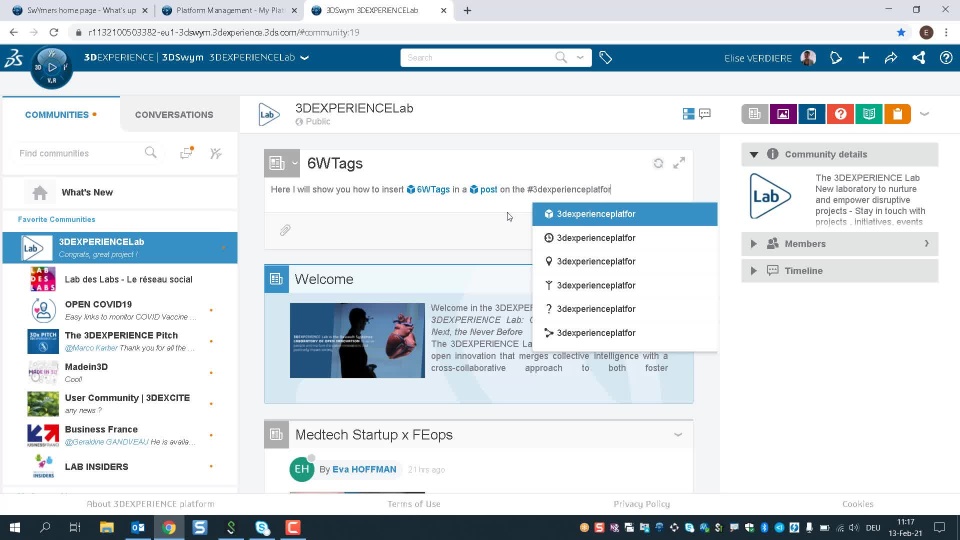
Task: Expand the 6WTags post editor to fullscreen
Action: (679, 163)
